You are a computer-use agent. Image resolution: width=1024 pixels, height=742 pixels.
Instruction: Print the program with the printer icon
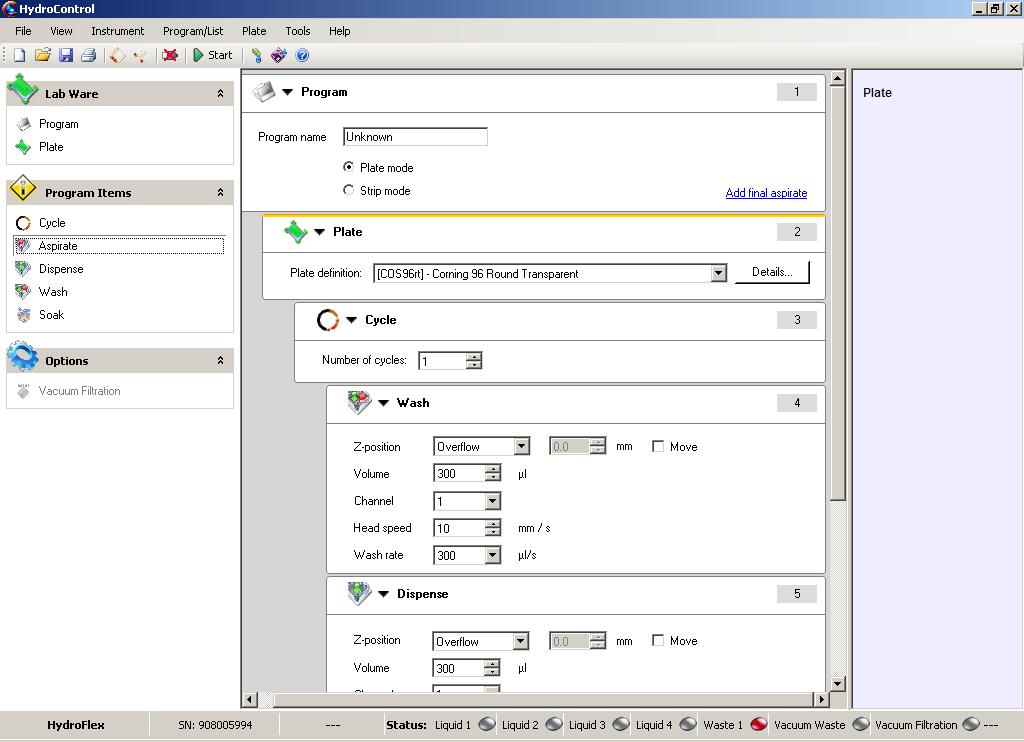[88, 56]
